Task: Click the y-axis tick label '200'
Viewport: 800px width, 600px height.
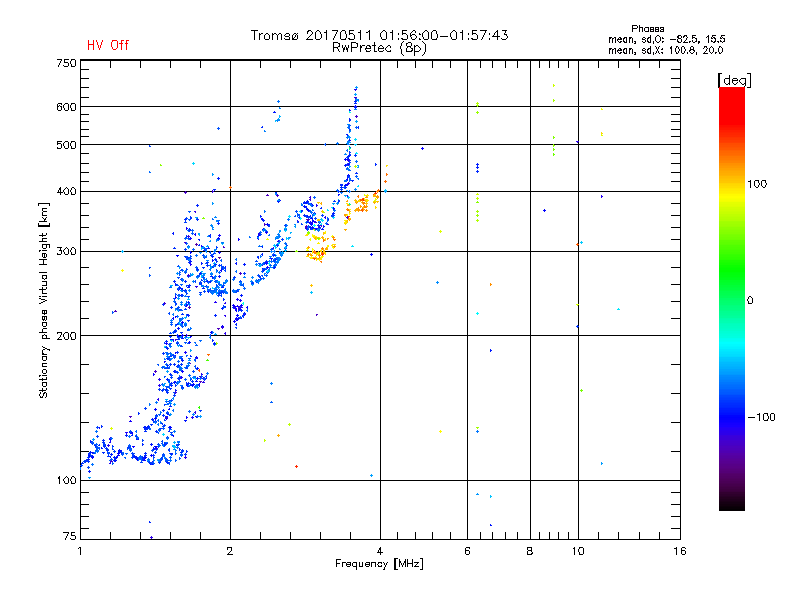Action: (x=66, y=336)
